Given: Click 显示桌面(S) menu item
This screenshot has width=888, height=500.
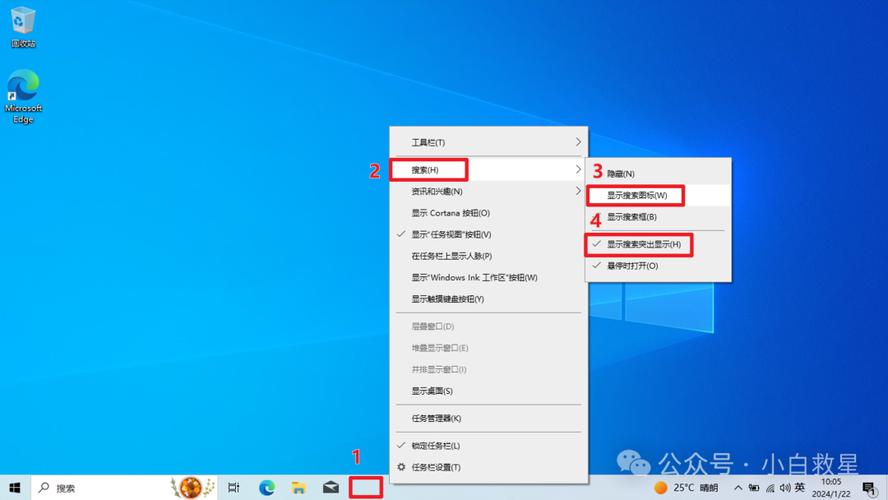Looking at the screenshot, I should click(x=489, y=391).
